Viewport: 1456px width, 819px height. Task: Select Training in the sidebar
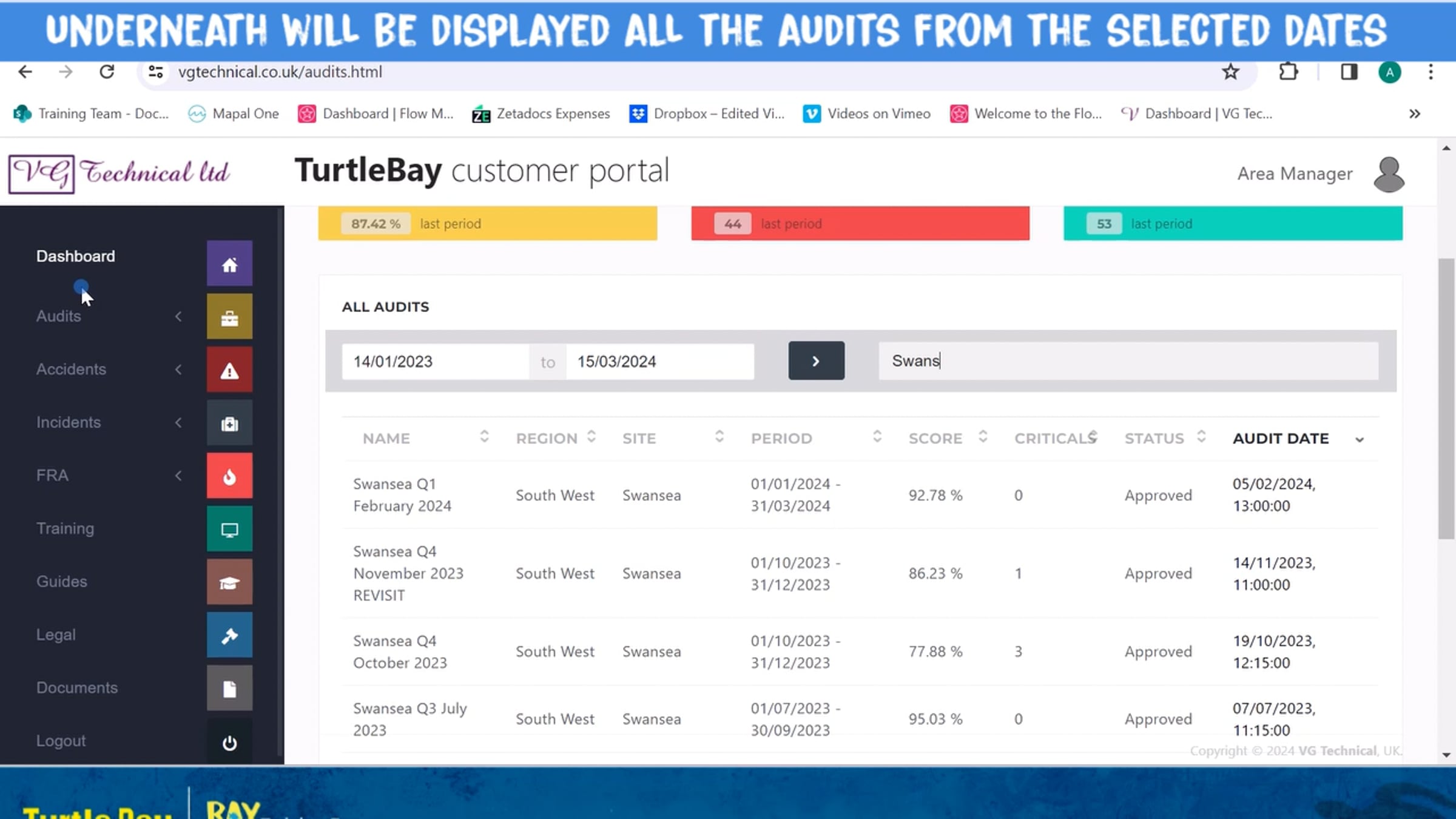pyautogui.click(x=65, y=528)
